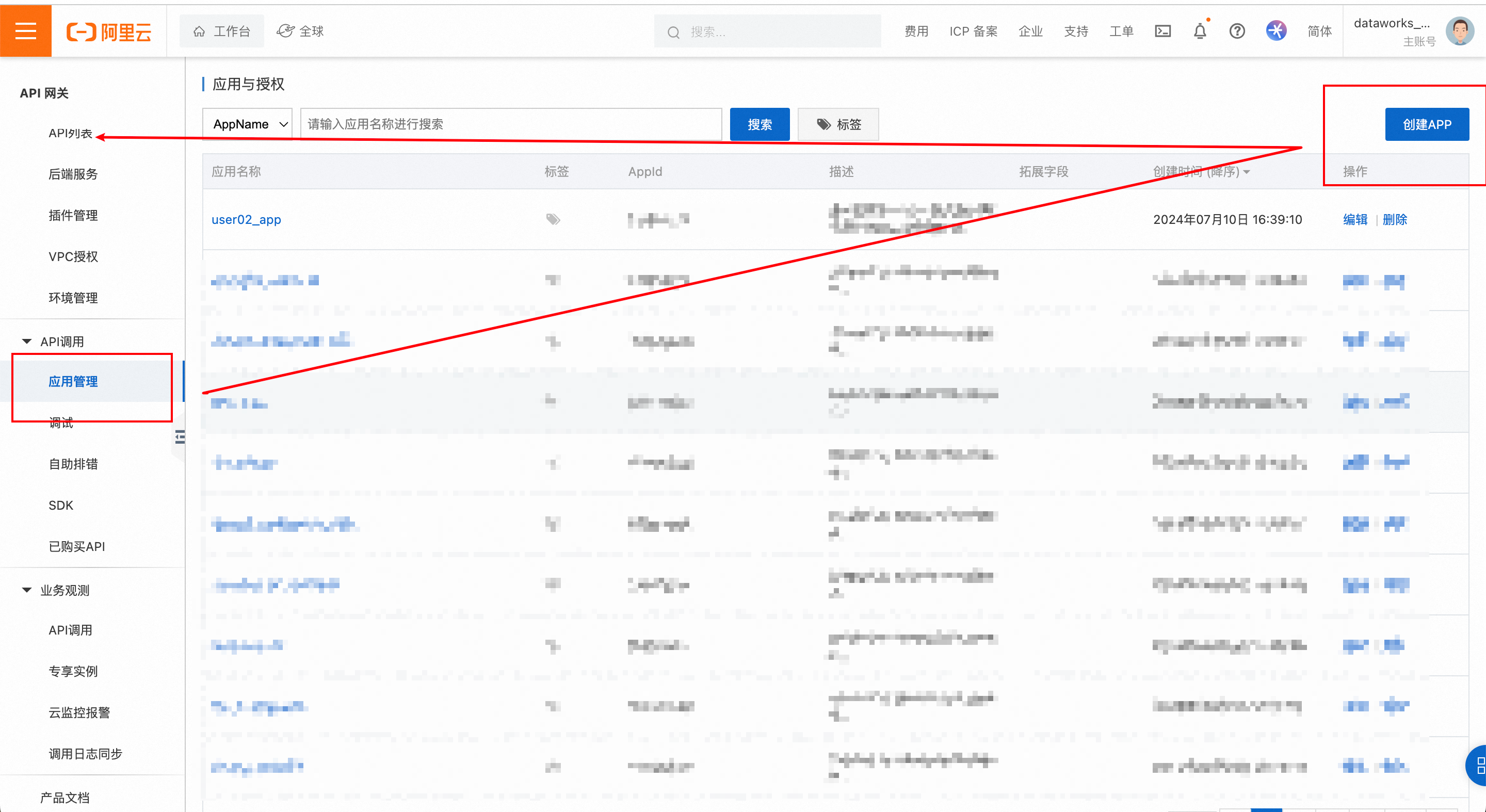The height and width of the screenshot is (812, 1486).
Task: Open the AppName search type dropdown
Action: coord(248,124)
